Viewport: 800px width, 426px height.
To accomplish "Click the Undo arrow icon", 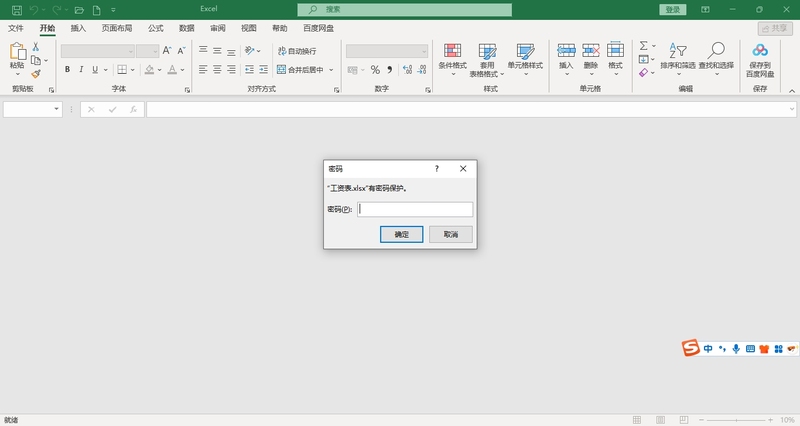I will pyautogui.click(x=34, y=10).
